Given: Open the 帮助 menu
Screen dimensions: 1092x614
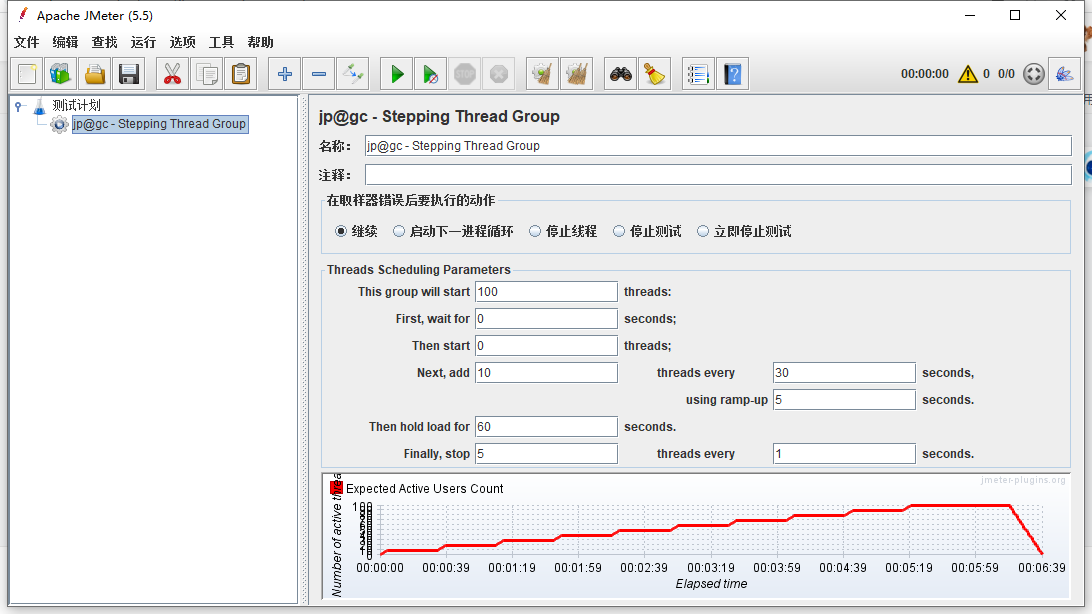Looking at the screenshot, I should tap(260, 42).
